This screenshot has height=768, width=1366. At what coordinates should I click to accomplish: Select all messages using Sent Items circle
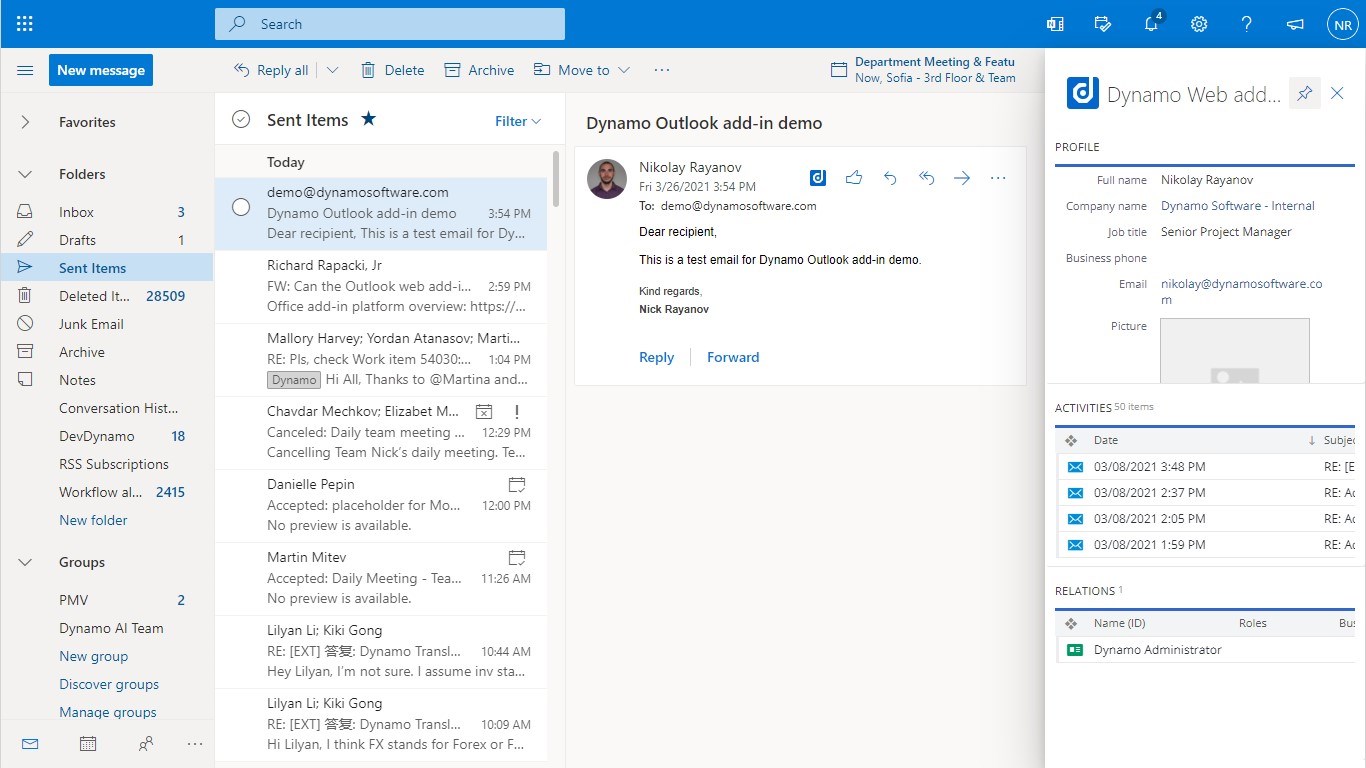pos(241,120)
